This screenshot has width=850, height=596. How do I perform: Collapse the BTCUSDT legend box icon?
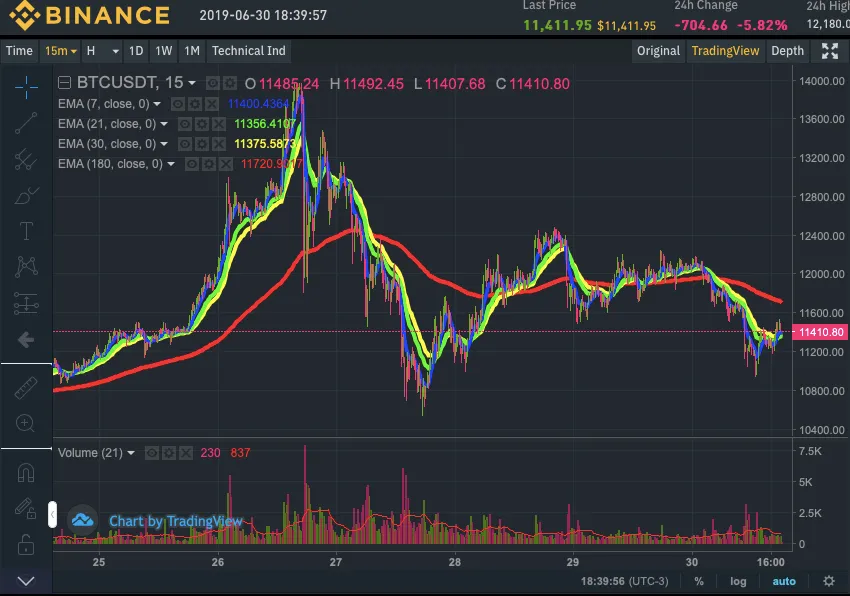tap(65, 82)
